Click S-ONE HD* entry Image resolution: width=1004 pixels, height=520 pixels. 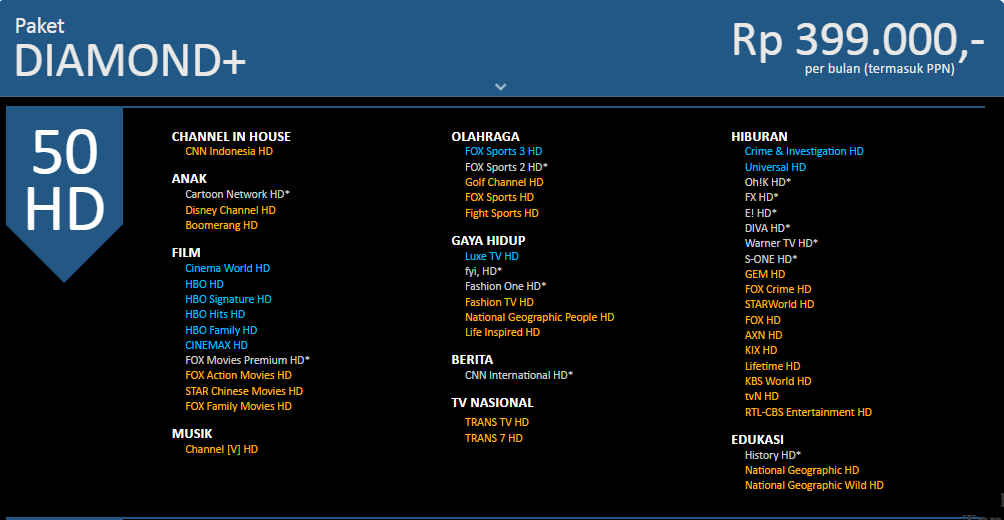point(771,259)
